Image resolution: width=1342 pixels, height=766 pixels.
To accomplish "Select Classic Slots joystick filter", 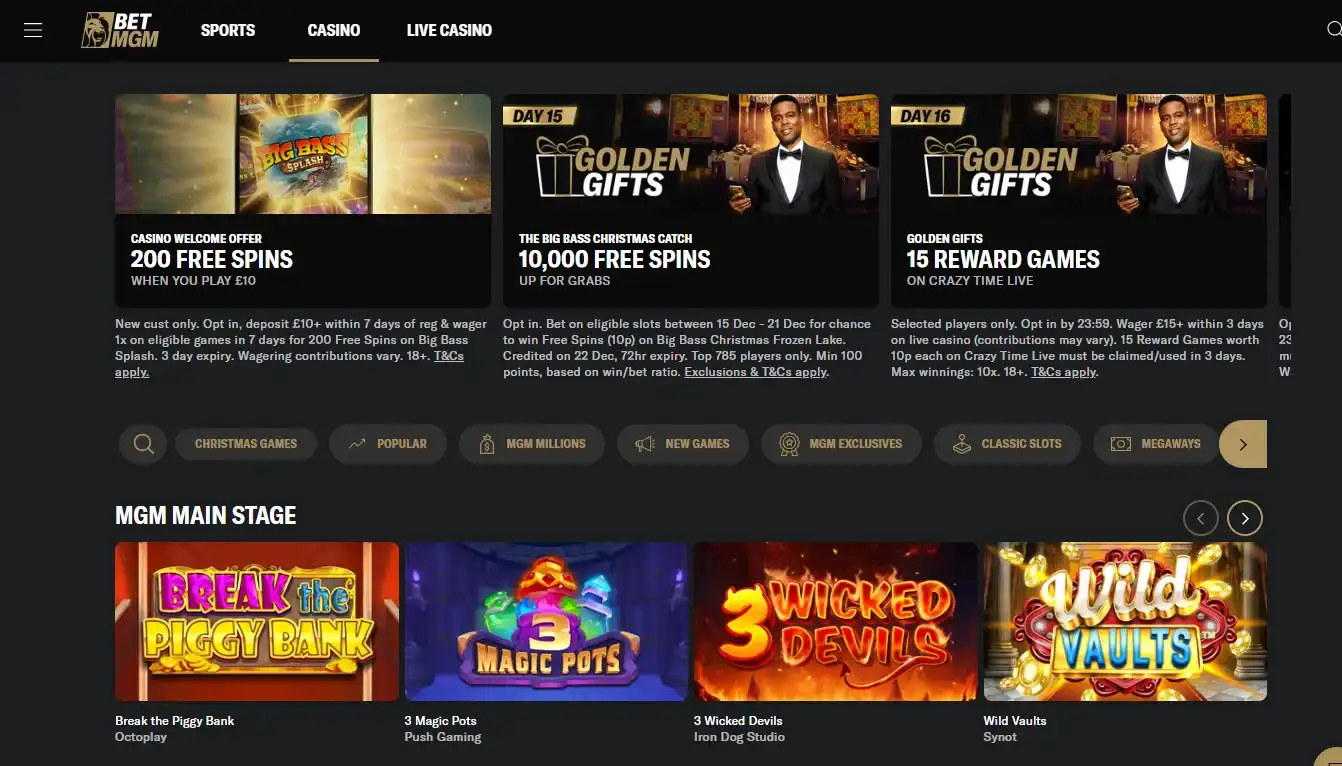I will (x=1007, y=444).
